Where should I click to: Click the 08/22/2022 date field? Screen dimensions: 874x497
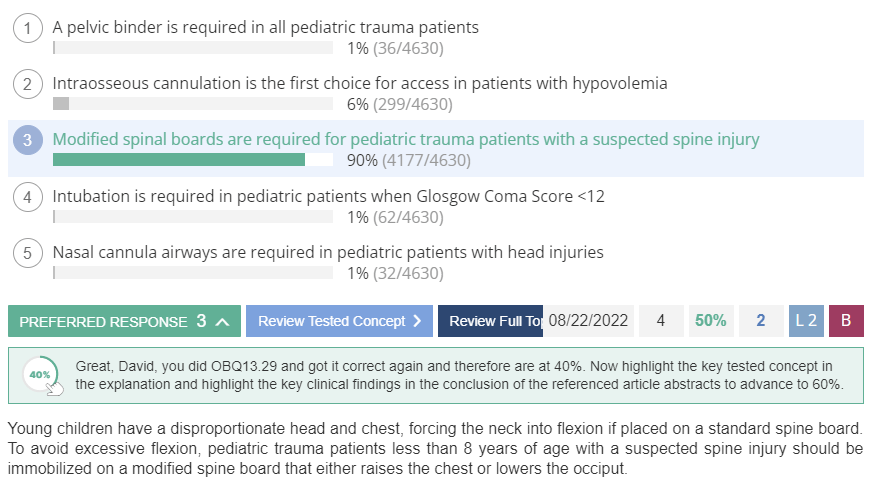pyautogui.click(x=588, y=321)
